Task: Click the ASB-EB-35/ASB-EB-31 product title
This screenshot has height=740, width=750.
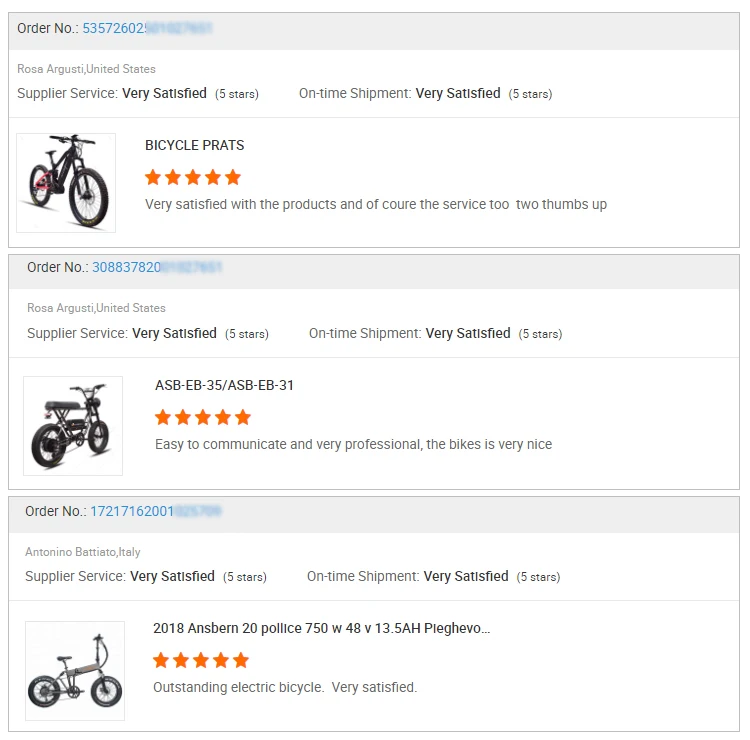Action: 224,386
